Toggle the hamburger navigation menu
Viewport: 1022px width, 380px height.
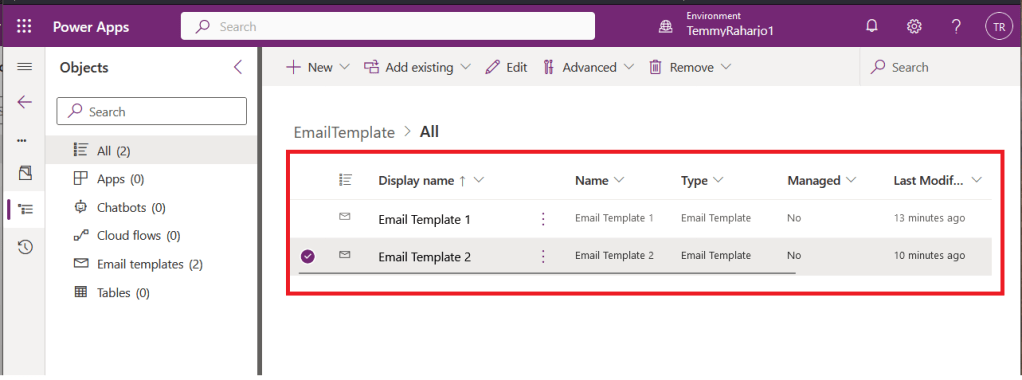tap(24, 66)
